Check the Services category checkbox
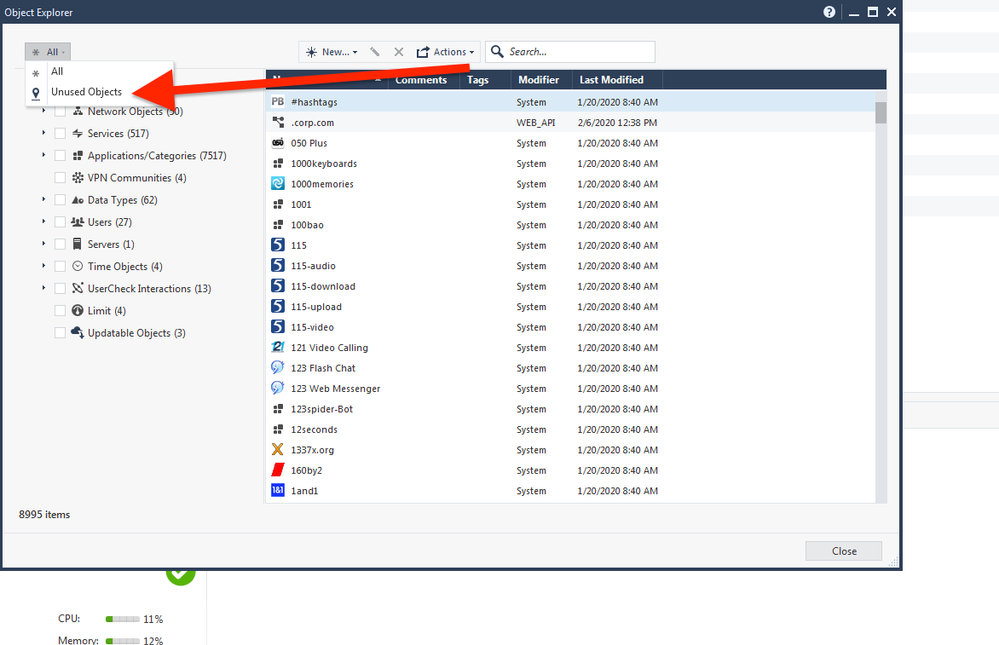Screen dimensions: 999x645 [61, 134]
